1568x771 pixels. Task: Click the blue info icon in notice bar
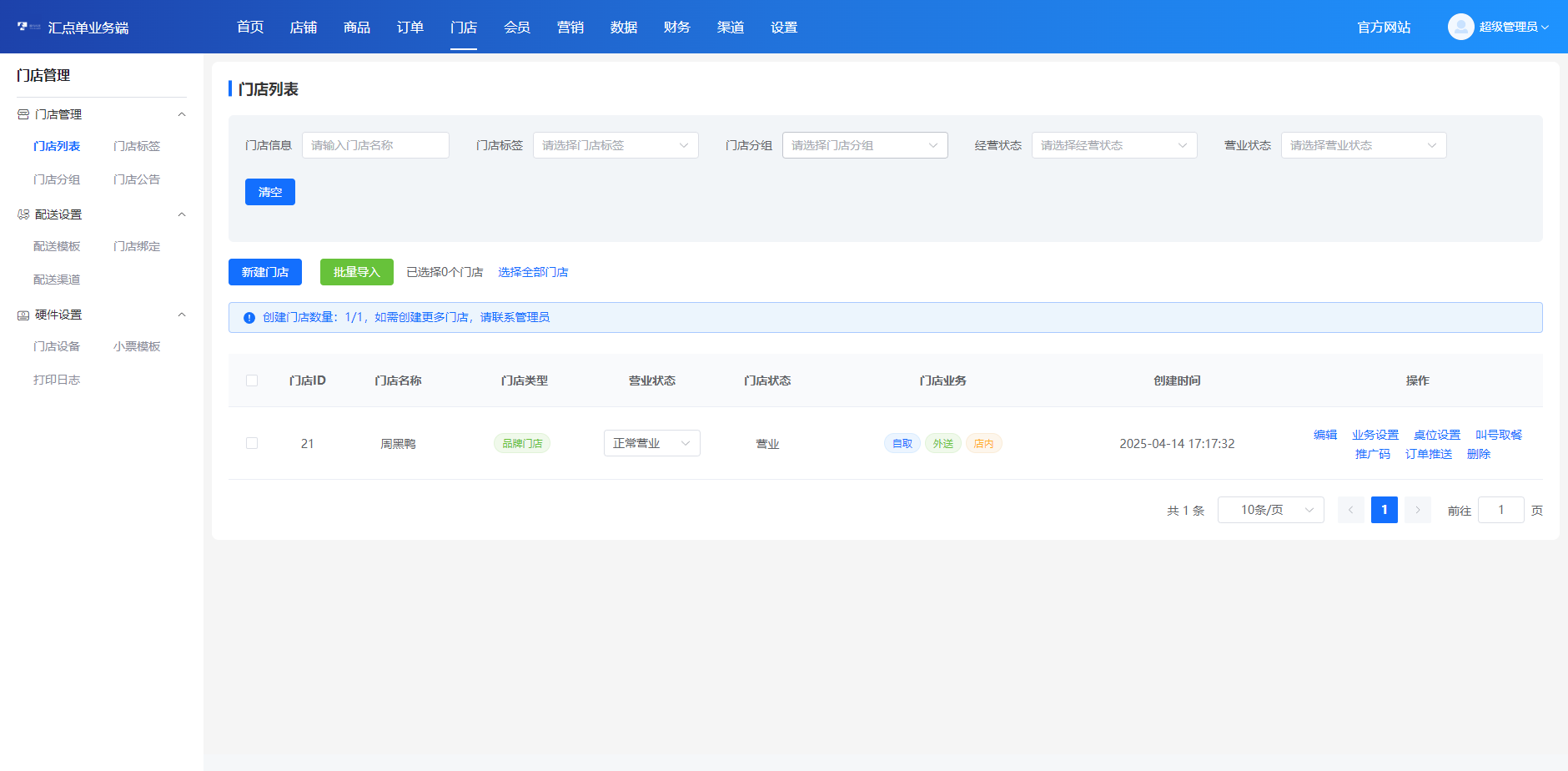coord(249,318)
